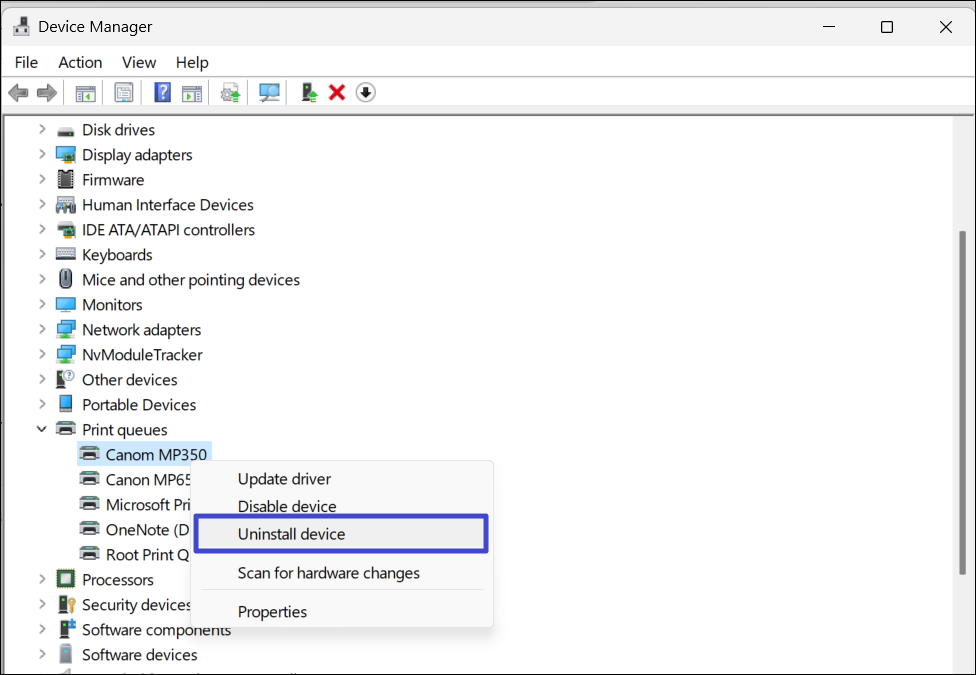Screen dimensions: 976x675
Task: Collapse the Print queues category
Action: click(x=42, y=429)
